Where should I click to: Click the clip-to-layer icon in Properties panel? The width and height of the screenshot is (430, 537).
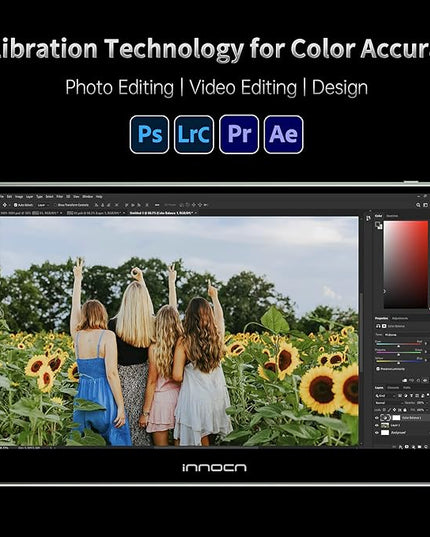404,380
